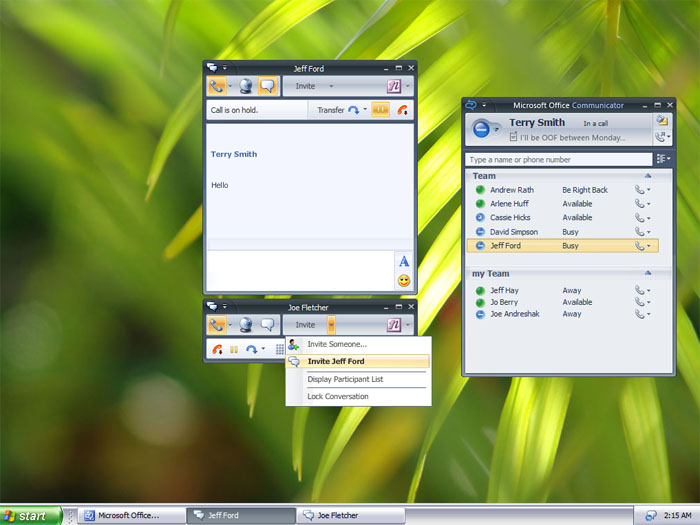Select David Simpson contact

coord(562,232)
